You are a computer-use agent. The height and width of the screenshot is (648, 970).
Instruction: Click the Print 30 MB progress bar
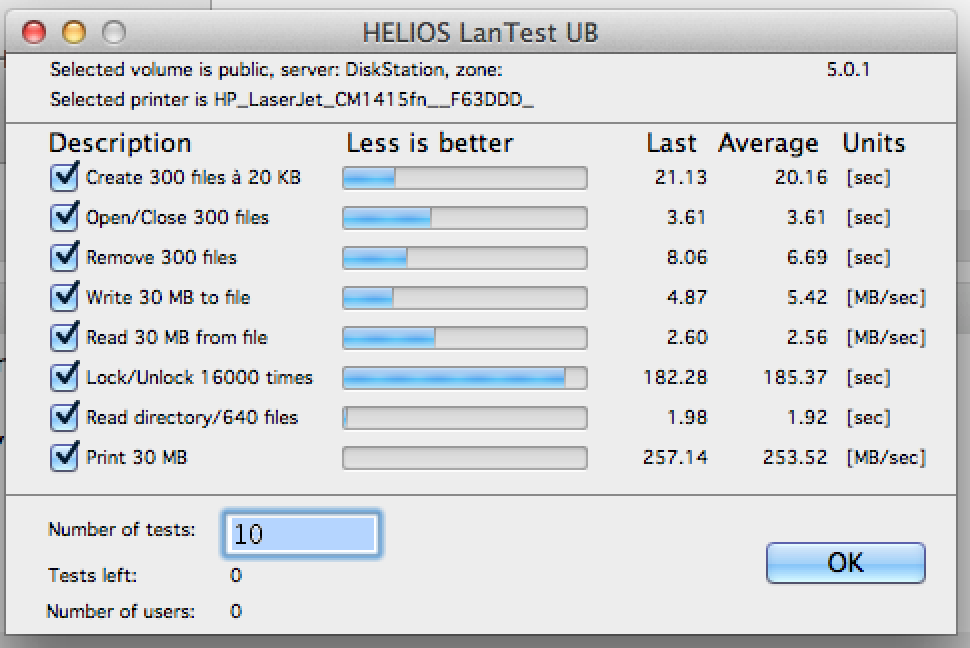[x=465, y=458]
